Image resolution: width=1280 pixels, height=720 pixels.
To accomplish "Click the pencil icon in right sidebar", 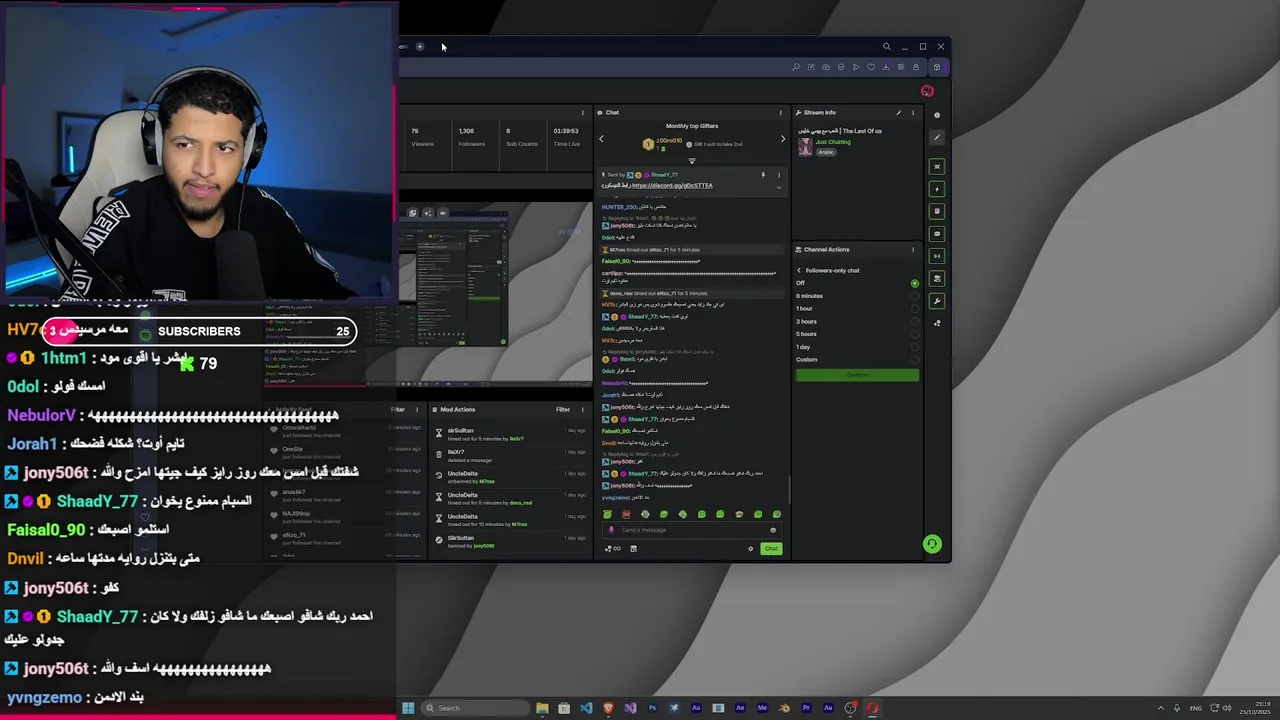I will pos(937,137).
